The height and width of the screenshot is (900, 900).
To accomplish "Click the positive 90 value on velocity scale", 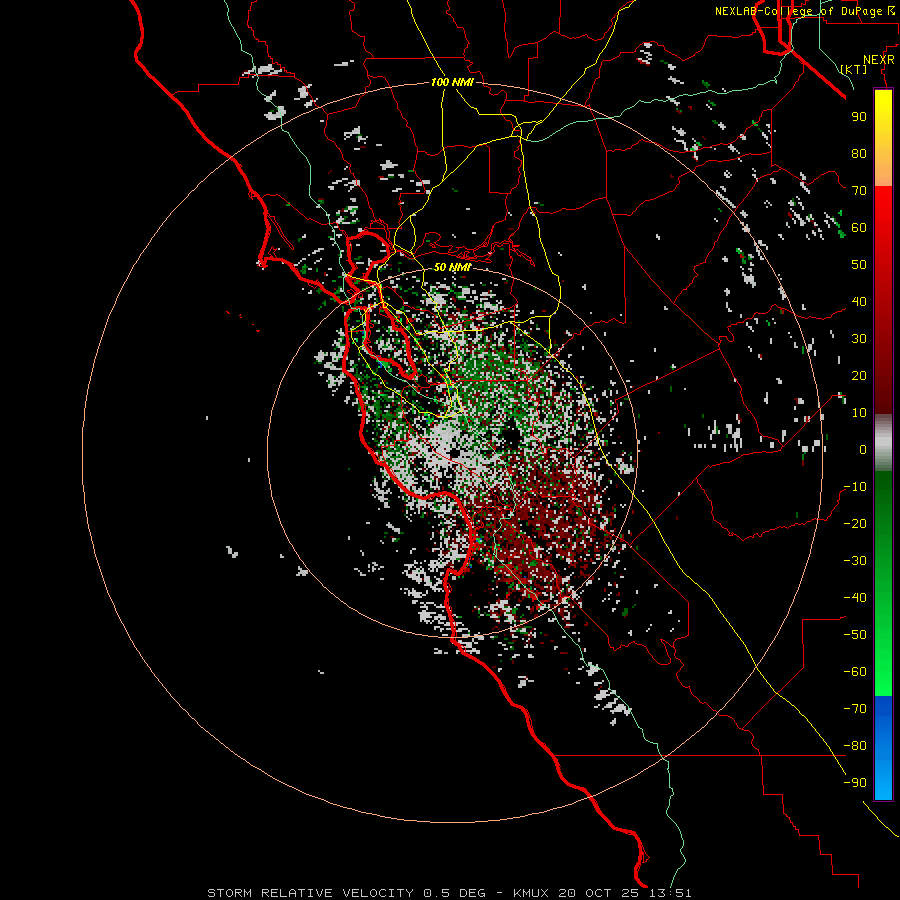I will pos(859,117).
